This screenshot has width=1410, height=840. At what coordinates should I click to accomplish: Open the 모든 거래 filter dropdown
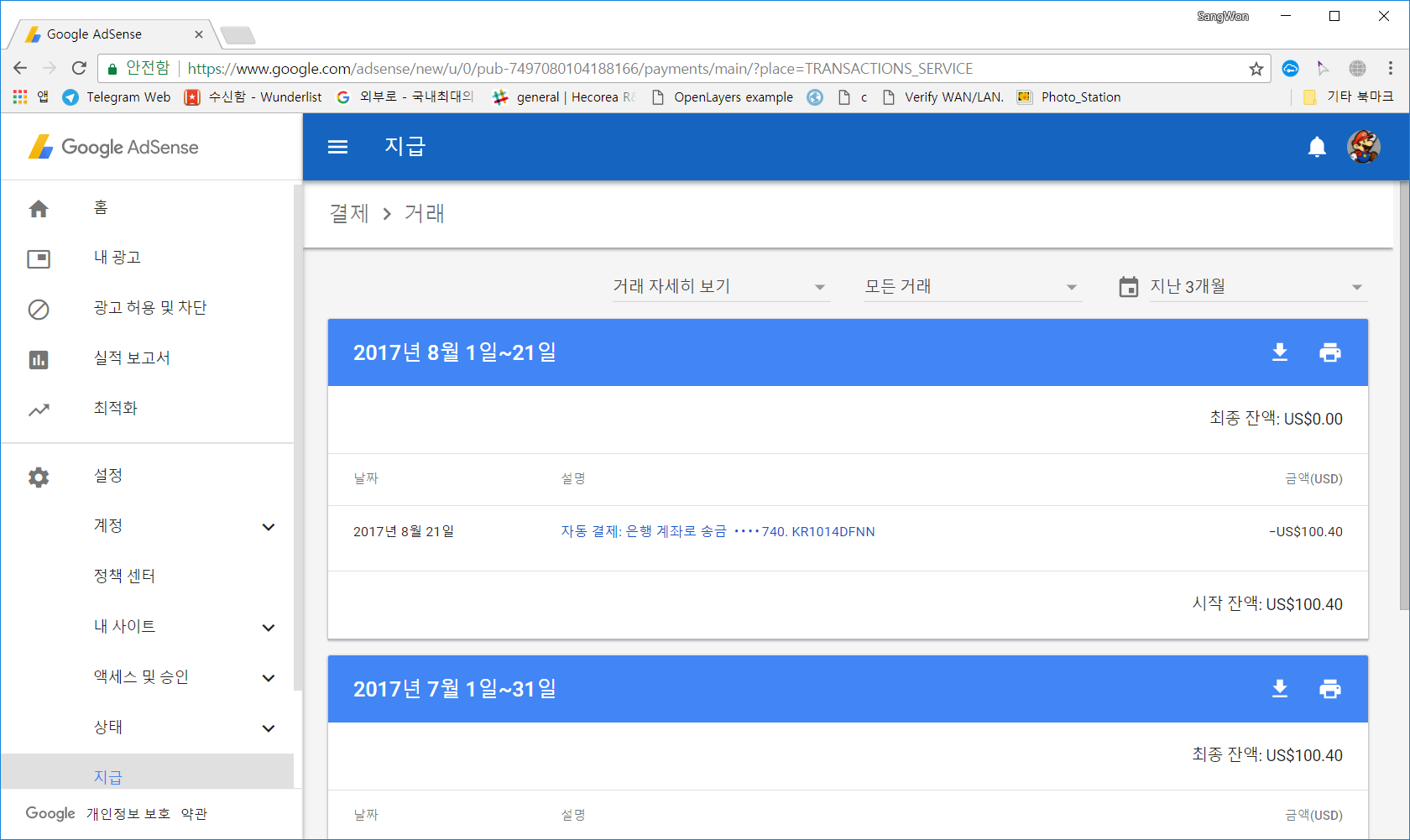[x=972, y=287]
